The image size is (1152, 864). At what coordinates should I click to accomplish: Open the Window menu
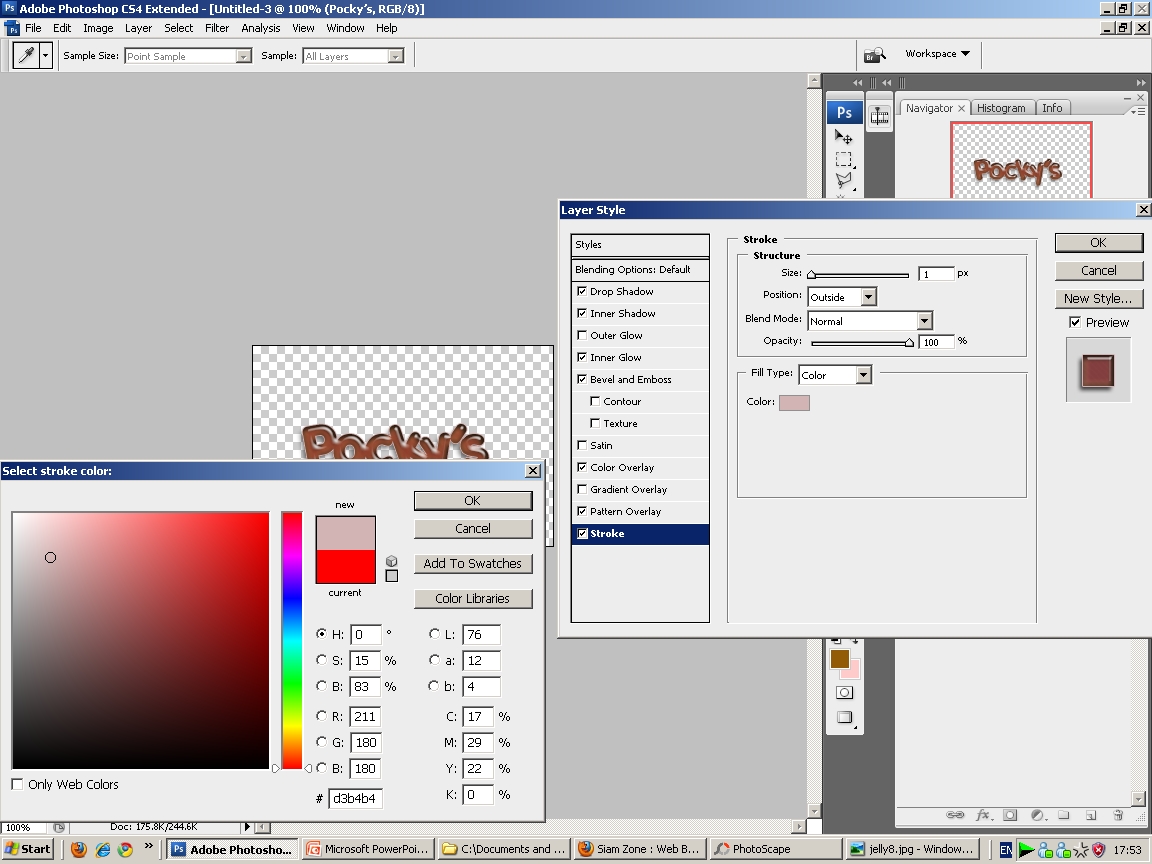pos(345,28)
